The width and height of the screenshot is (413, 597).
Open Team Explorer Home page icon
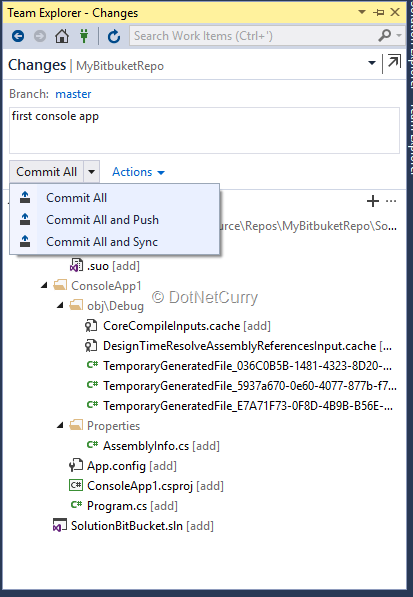point(62,37)
